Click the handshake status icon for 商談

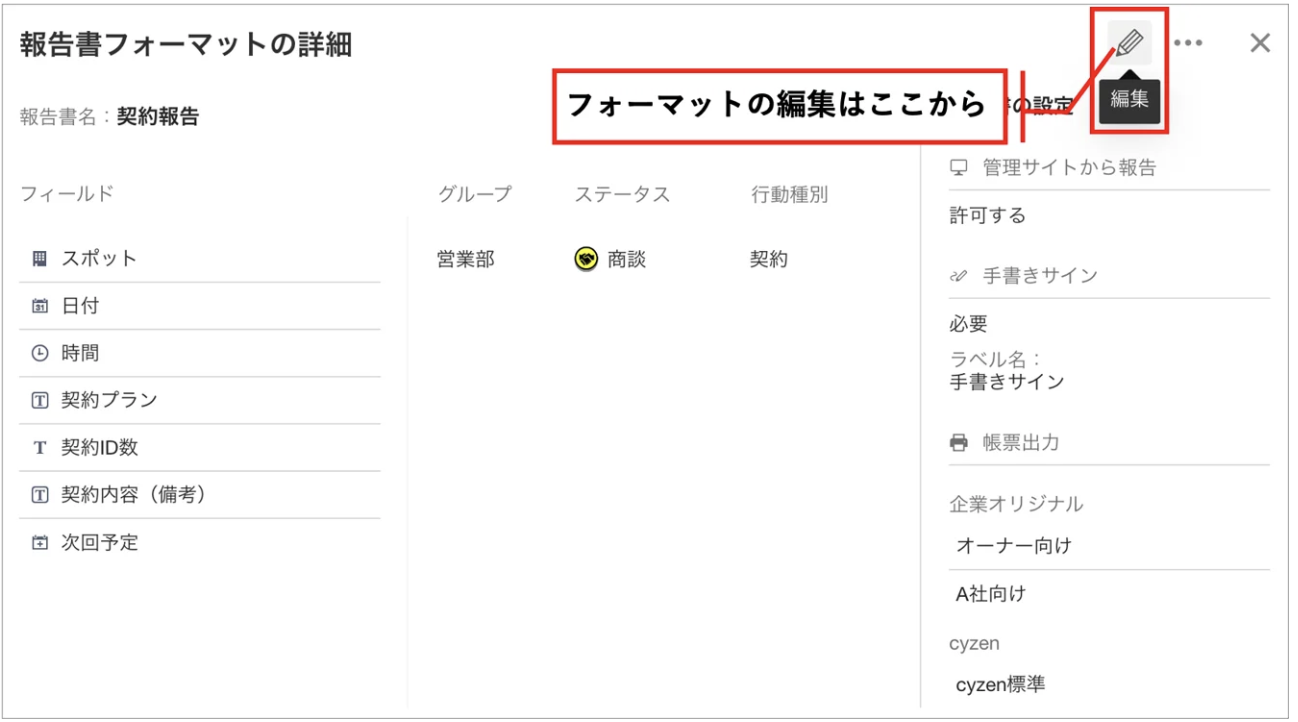(x=586, y=259)
